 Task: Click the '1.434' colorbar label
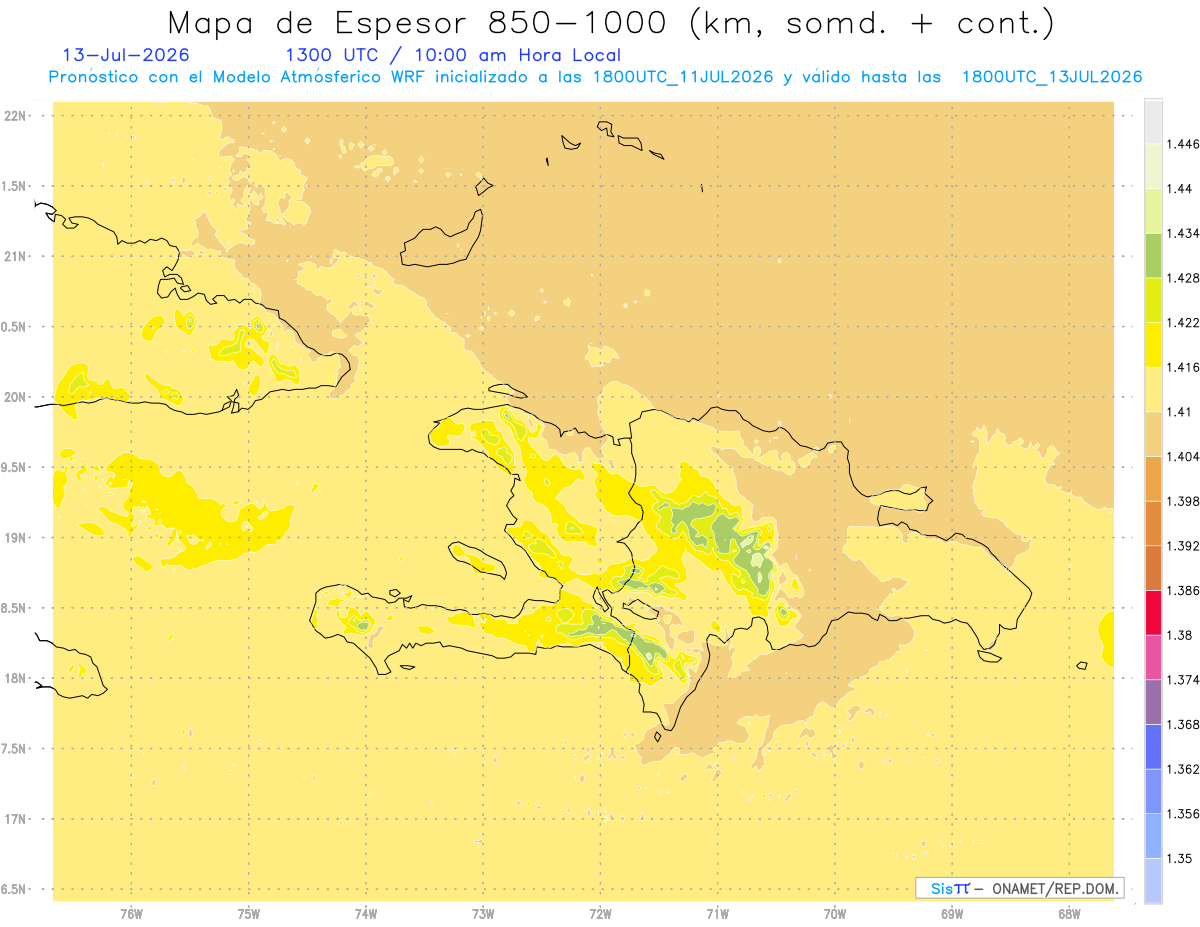[1182, 233]
